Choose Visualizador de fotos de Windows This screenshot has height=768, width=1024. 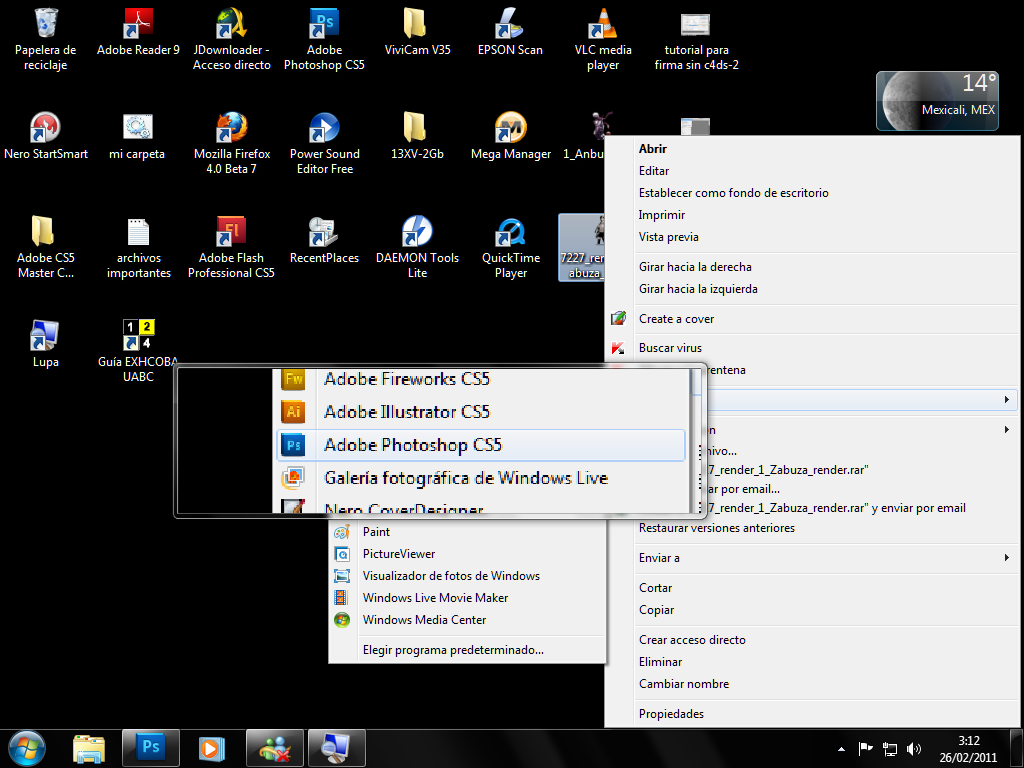tap(468, 576)
